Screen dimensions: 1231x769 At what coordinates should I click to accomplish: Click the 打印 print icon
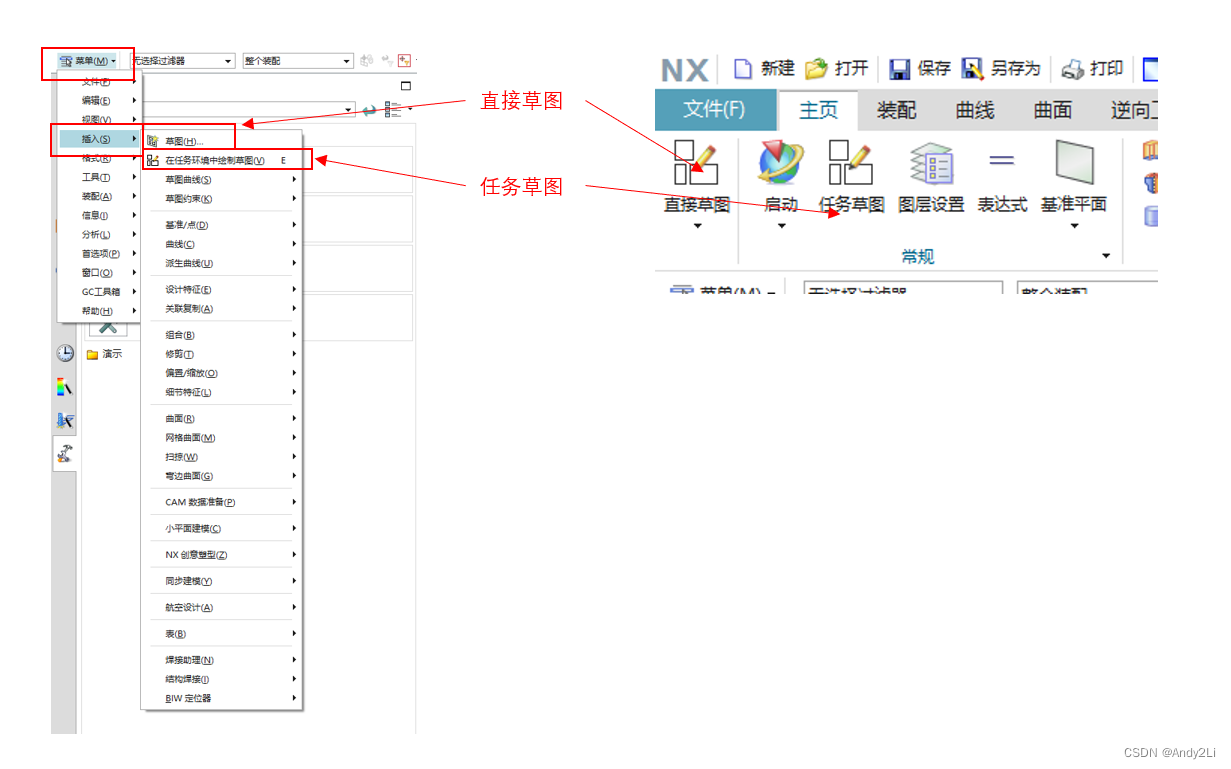[x=1072, y=69]
